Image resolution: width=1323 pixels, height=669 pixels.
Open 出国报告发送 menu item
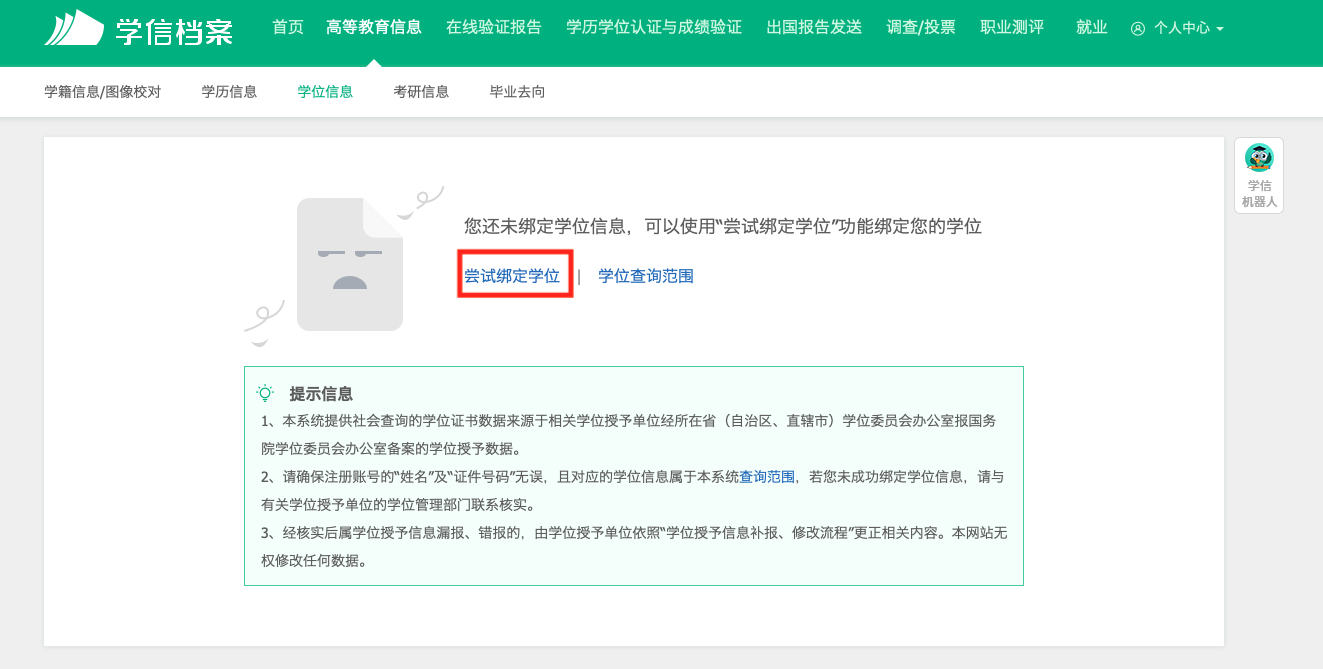click(x=814, y=28)
